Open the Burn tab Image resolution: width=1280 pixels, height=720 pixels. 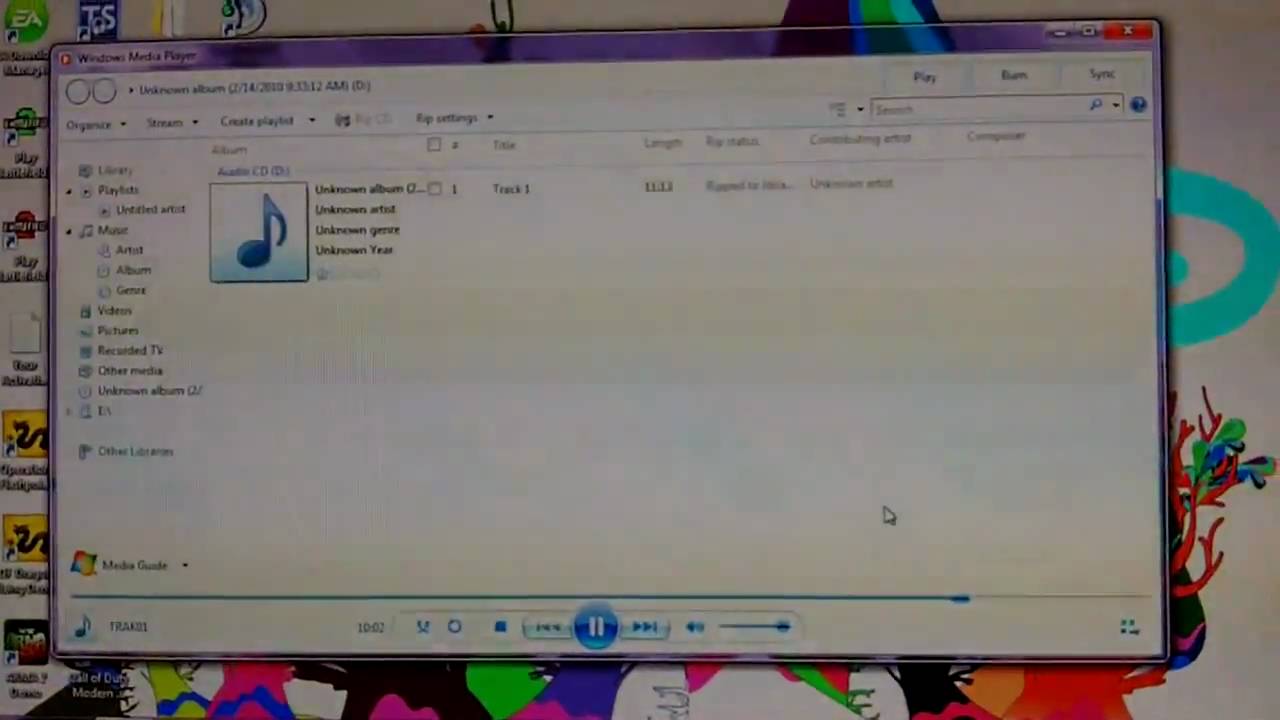point(1013,75)
